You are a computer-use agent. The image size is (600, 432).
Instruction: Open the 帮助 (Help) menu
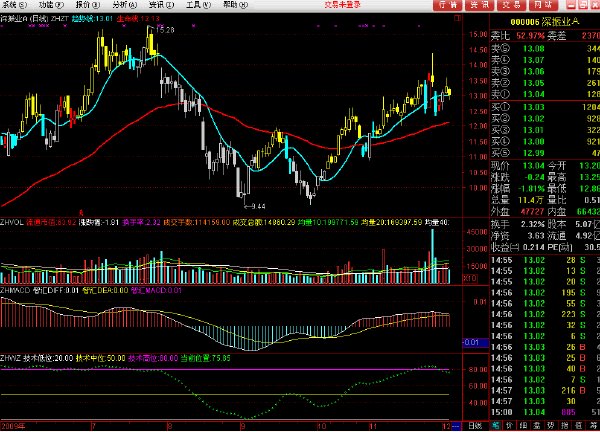[x=235, y=5]
